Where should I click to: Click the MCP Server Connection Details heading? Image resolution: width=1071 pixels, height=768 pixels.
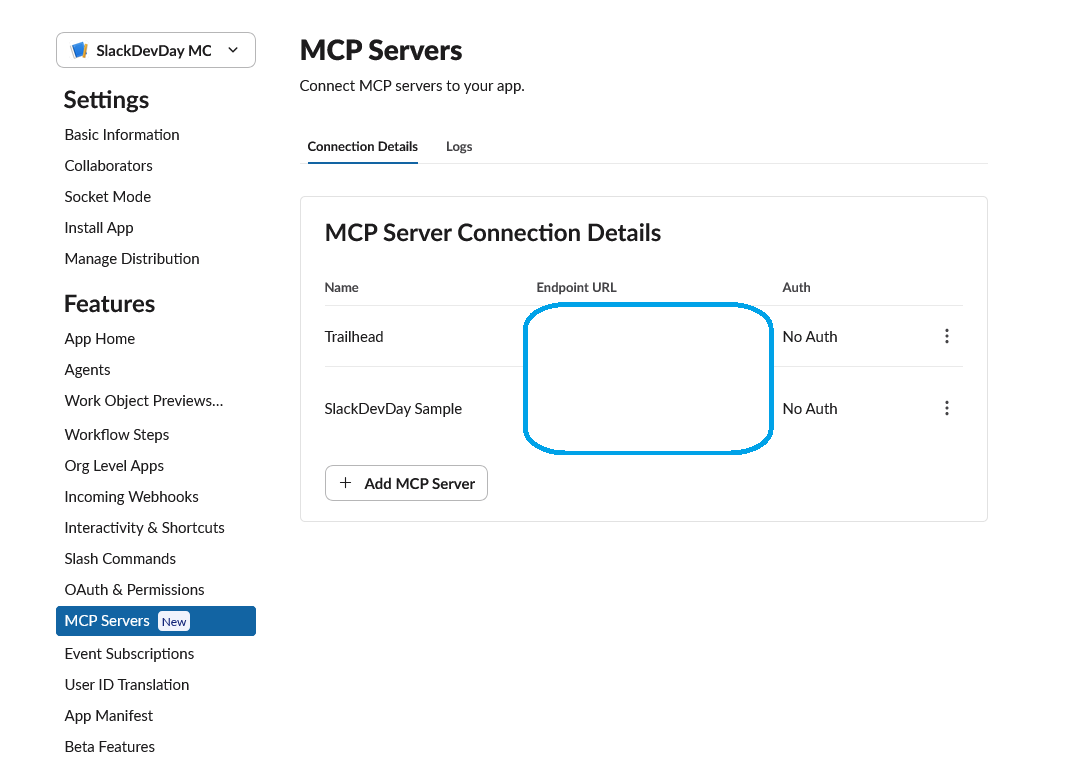pos(493,233)
